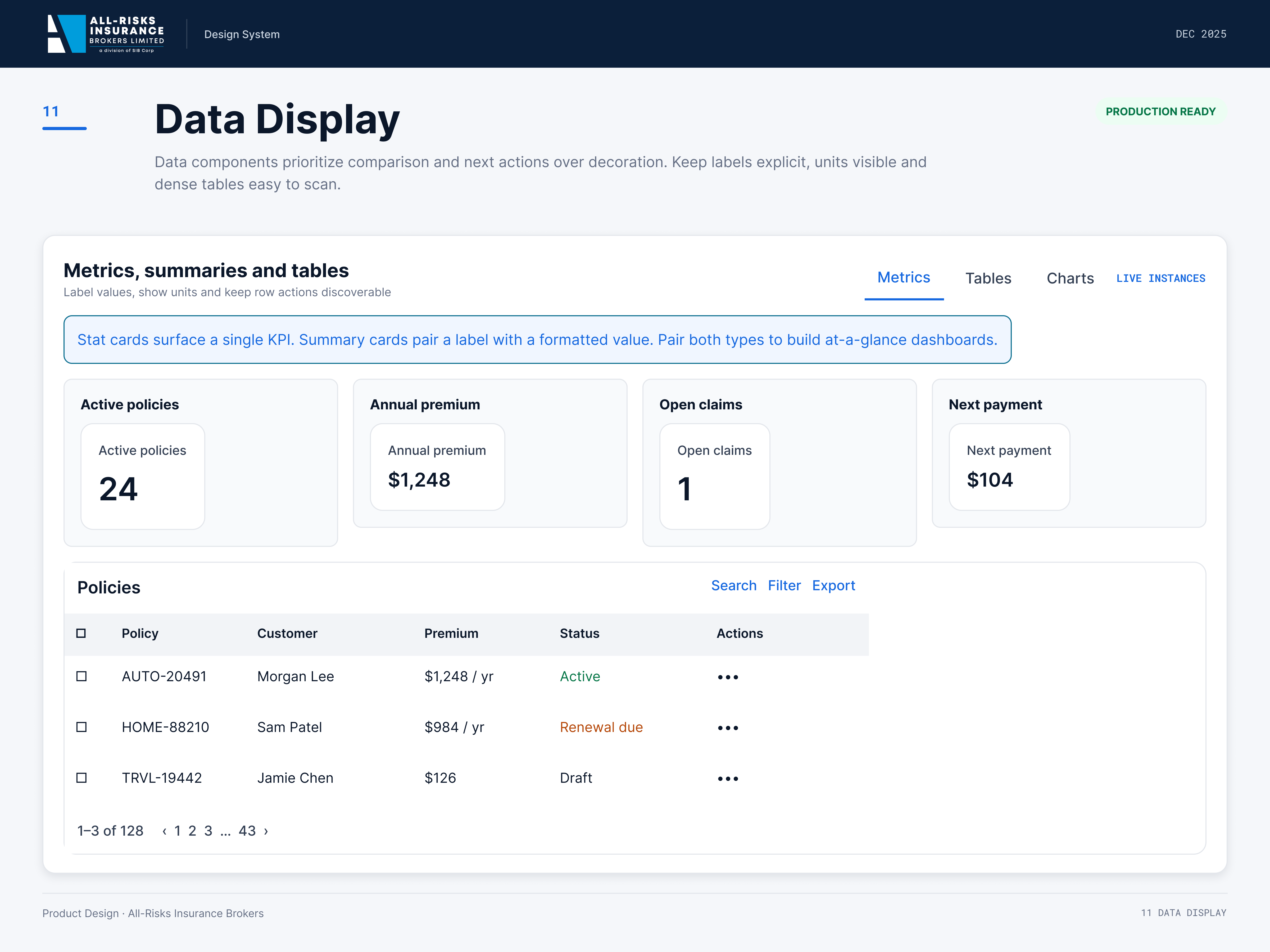Open actions menu for HOME-88210 row
This screenshot has width=1270, height=952.
728,728
